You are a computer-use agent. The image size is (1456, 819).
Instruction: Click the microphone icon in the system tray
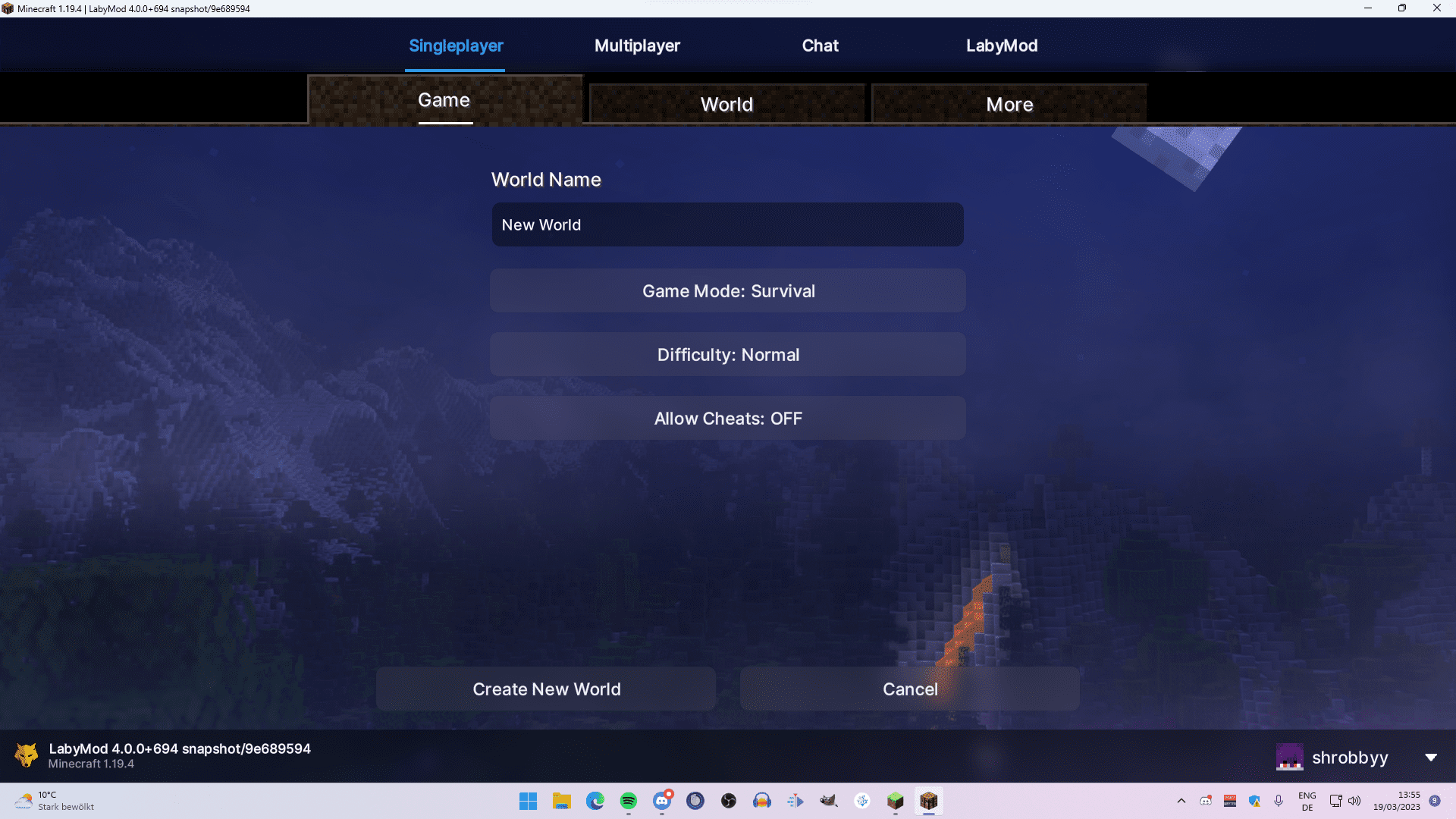pos(1279,800)
